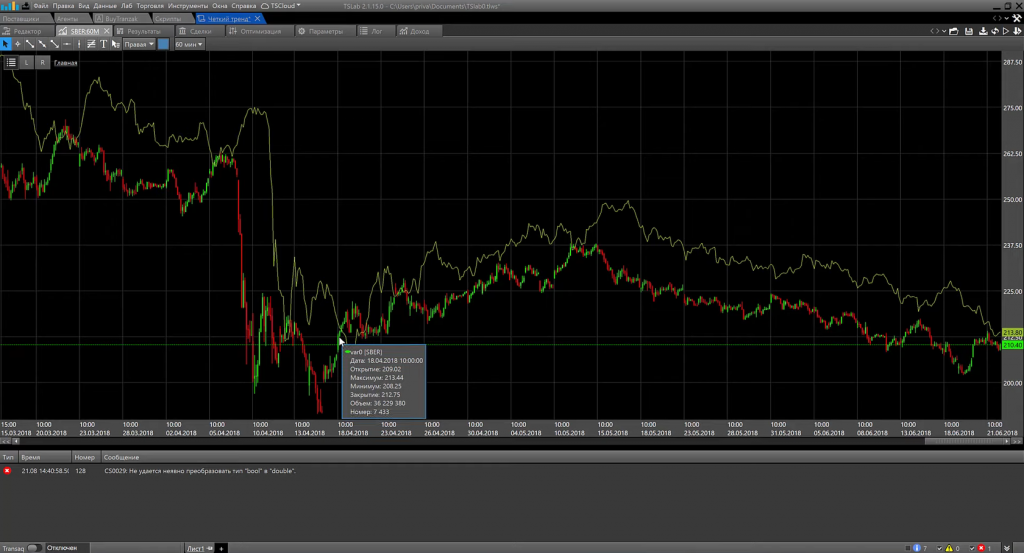Click the Главная pane label link
Image resolution: width=1024 pixels, height=553 pixels.
(65, 63)
